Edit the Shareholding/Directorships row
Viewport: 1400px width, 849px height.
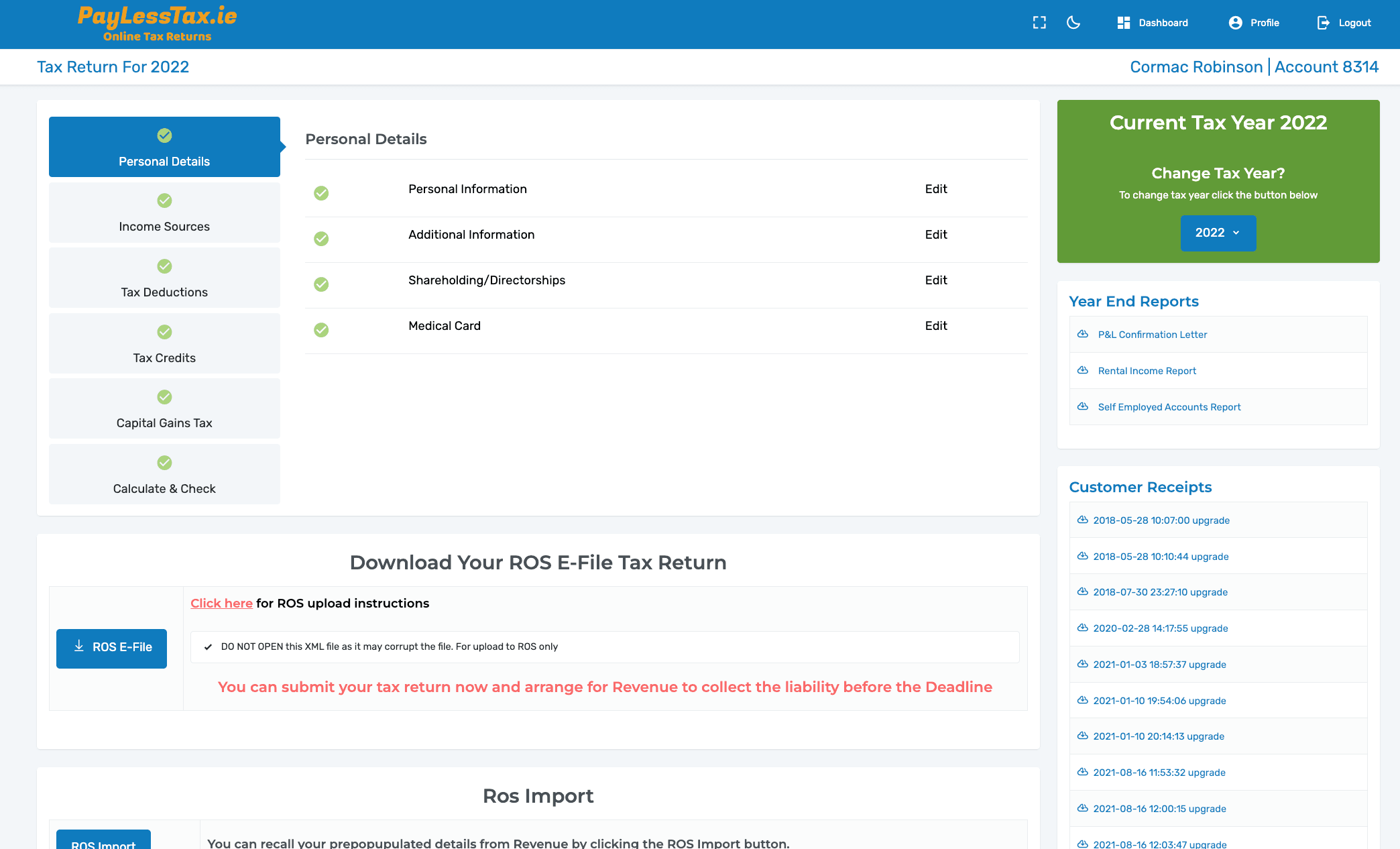936,280
